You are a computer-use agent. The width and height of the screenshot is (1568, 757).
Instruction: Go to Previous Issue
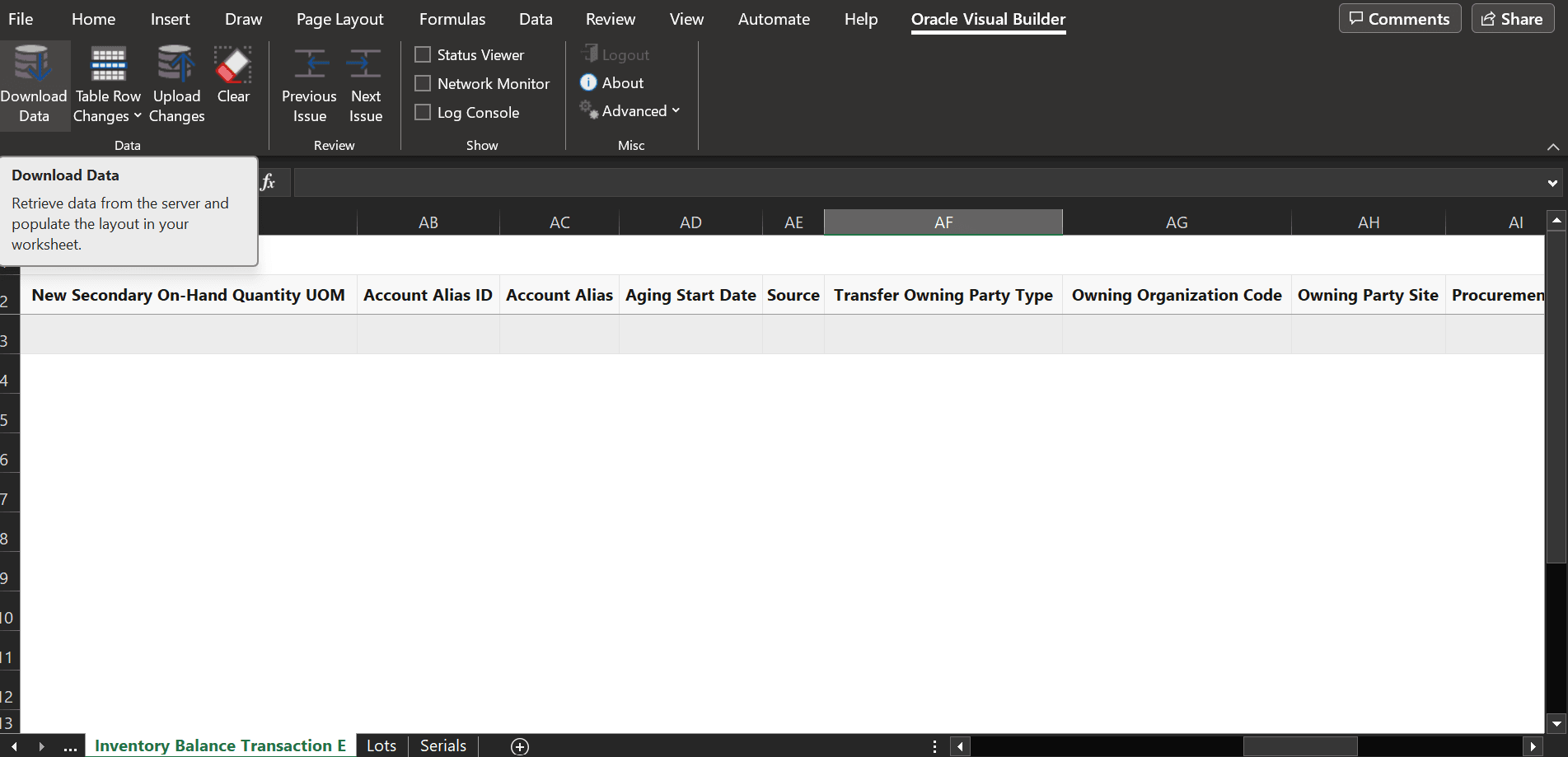[x=310, y=86]
